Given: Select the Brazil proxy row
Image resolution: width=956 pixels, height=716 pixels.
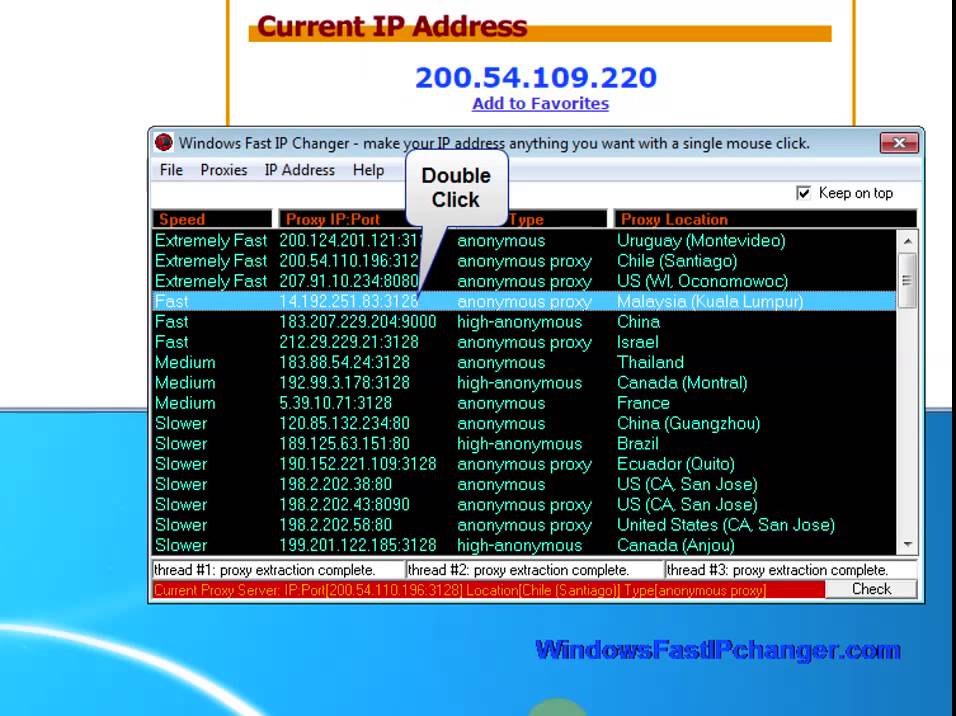Looking at the screenshot, I should point(524,443).
